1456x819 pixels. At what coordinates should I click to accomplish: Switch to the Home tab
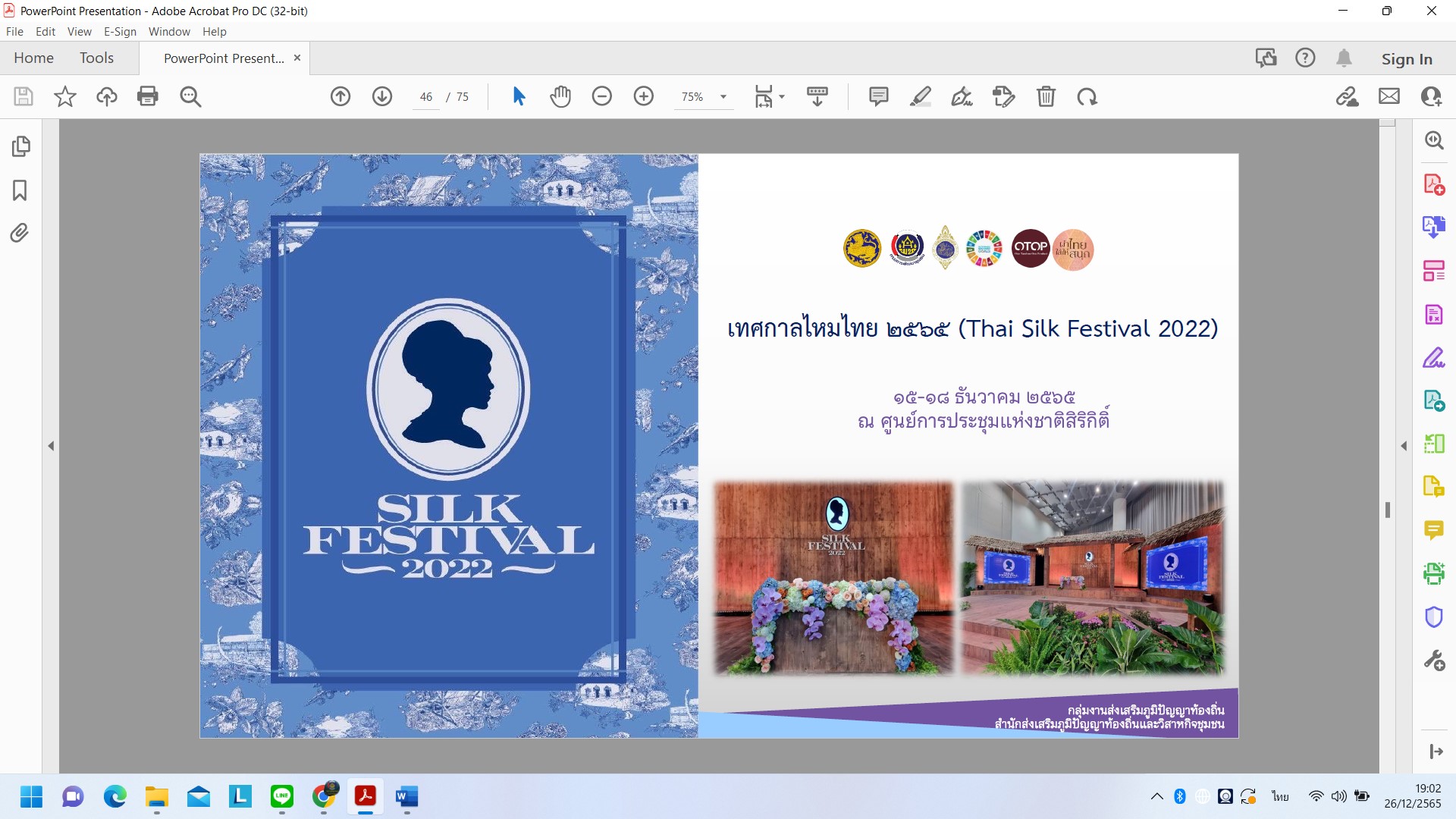33,58
